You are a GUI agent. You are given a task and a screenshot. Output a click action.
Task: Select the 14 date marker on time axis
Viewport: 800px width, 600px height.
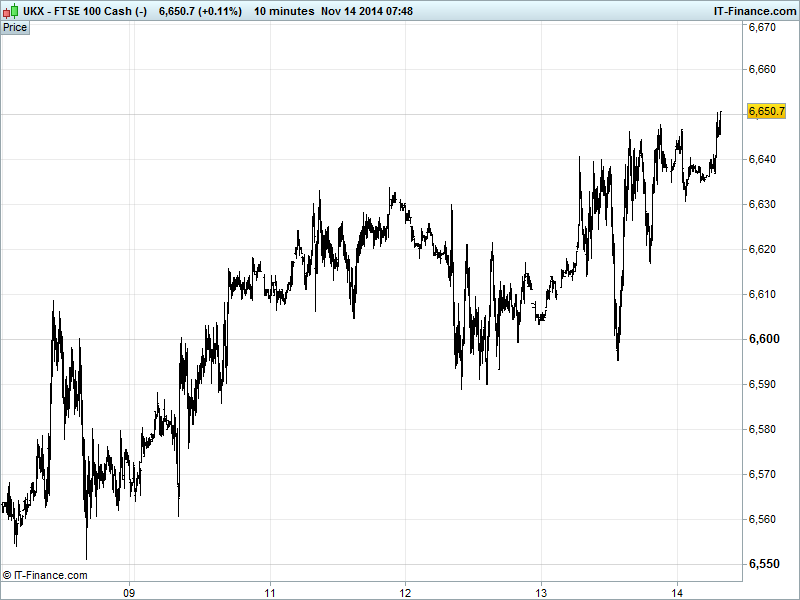[x=676, y=591]
